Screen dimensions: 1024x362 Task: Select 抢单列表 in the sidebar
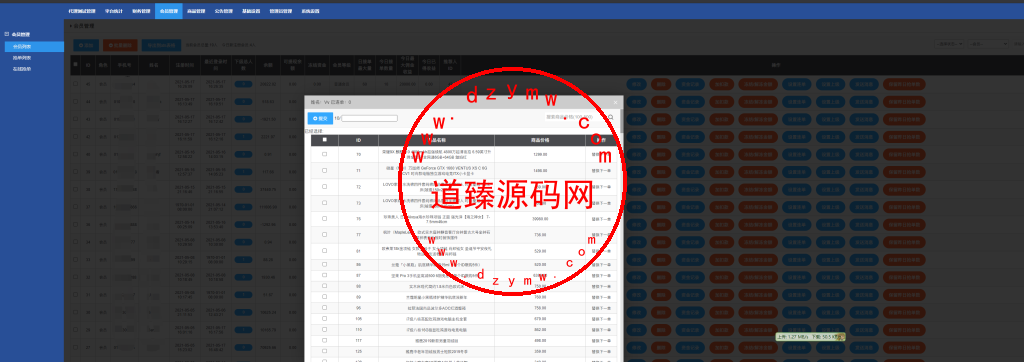click(22, 58)
